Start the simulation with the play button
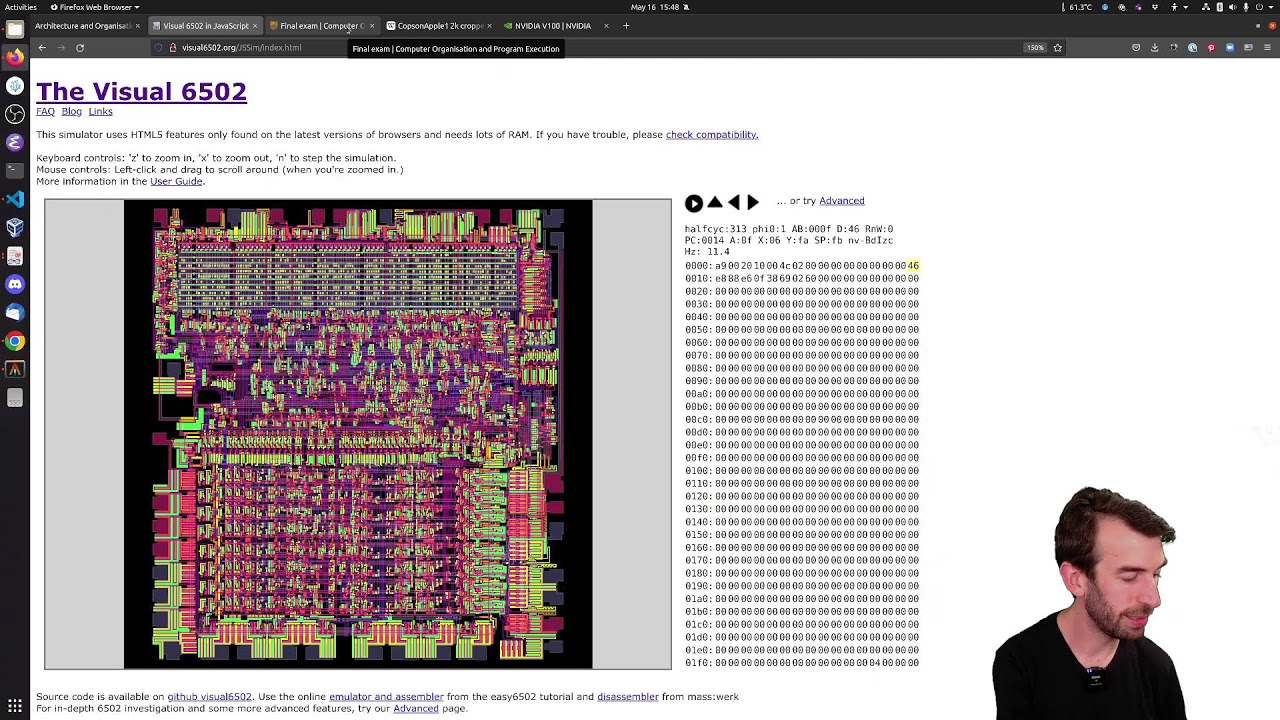 coord(693,203)
